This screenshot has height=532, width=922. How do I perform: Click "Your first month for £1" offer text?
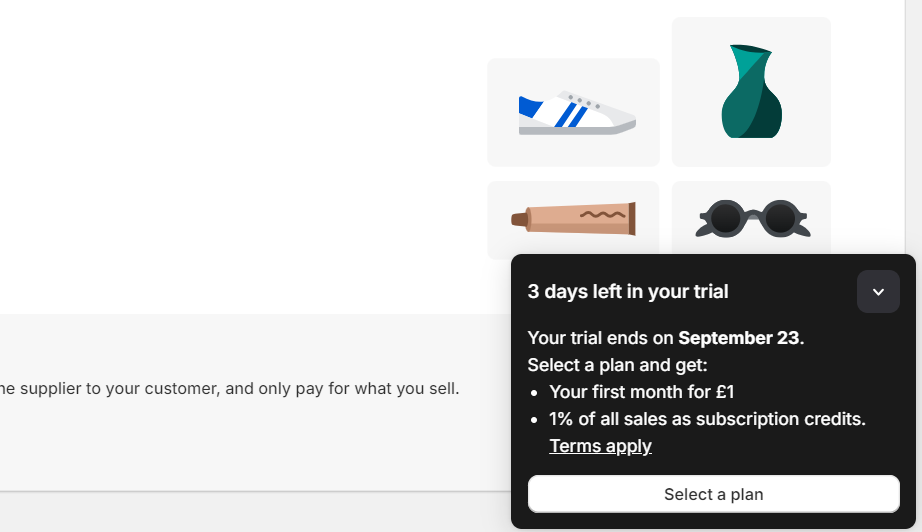tap(642, 392)
